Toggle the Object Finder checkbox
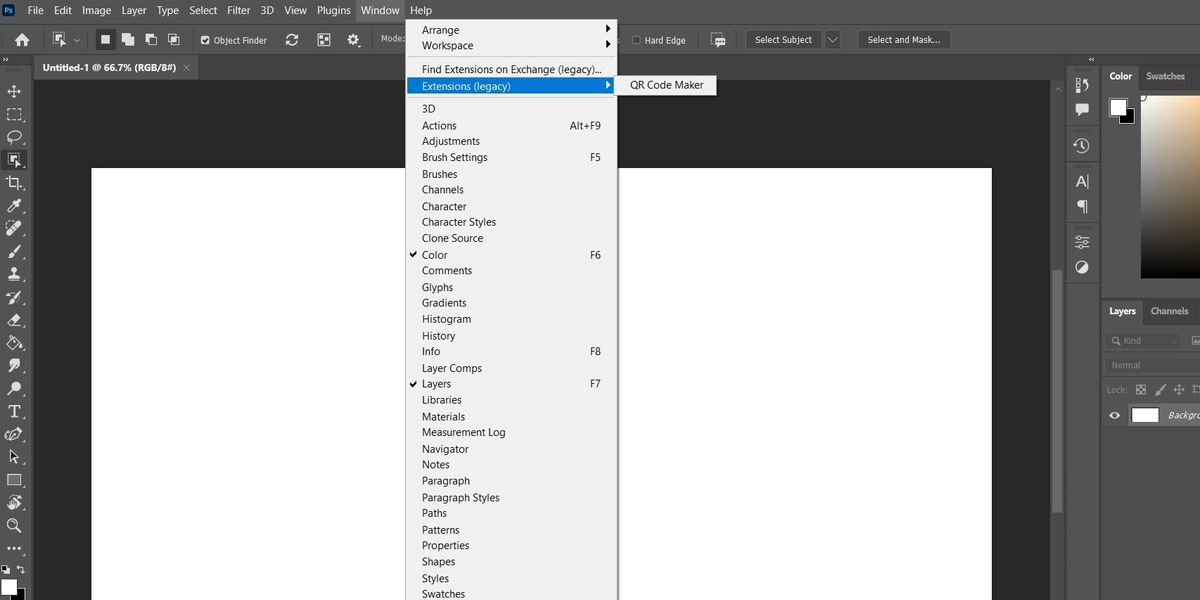This screenshot has height=600, width=1200. [x=205, y=40]
